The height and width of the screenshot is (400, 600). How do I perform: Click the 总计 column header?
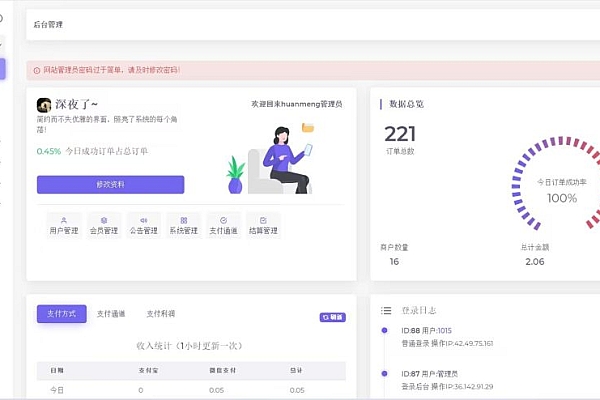click(x=296, y=371)
